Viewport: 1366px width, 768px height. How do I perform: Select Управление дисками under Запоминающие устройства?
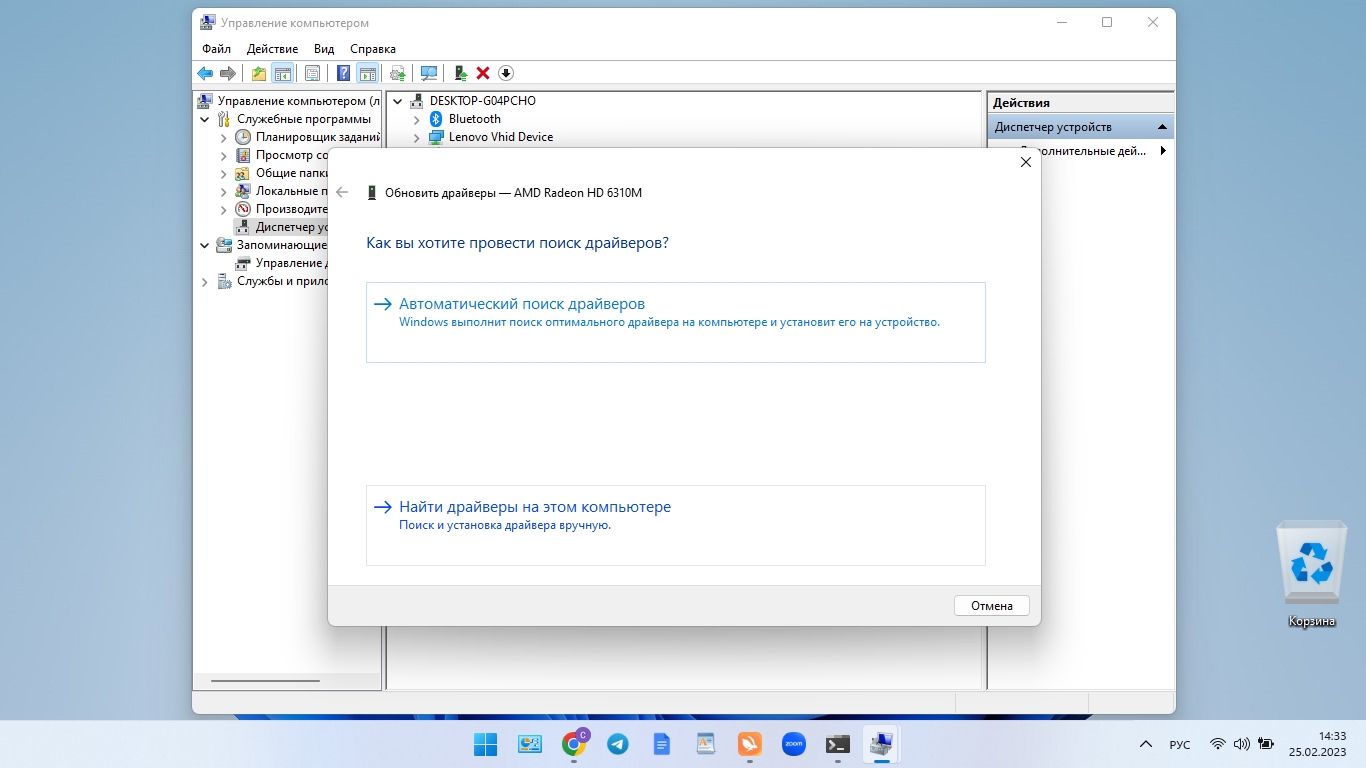(x=282, y=263)
